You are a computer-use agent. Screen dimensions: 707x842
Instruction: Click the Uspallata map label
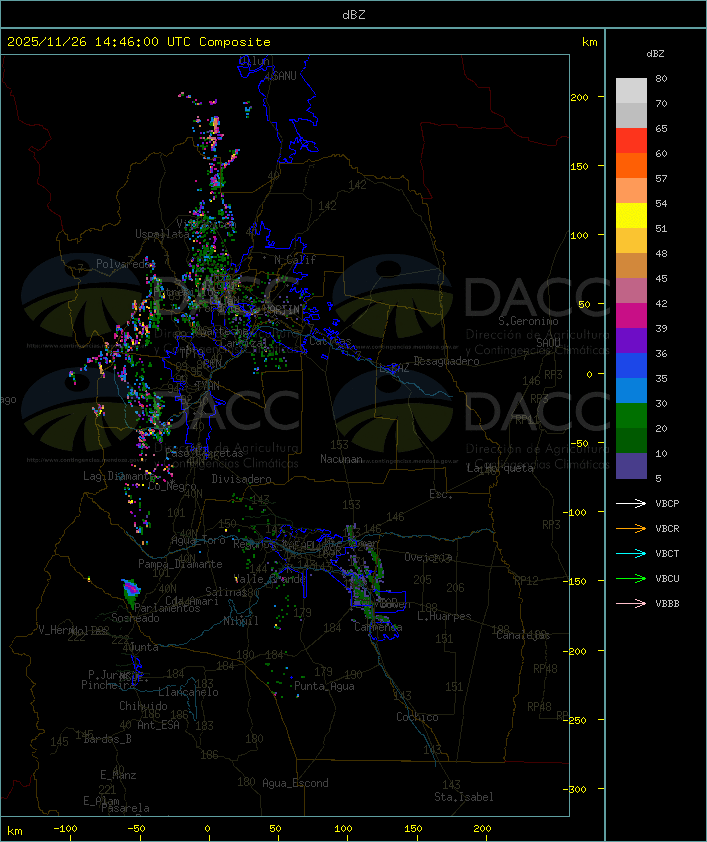pyautogui.click(x=162, y=234)
